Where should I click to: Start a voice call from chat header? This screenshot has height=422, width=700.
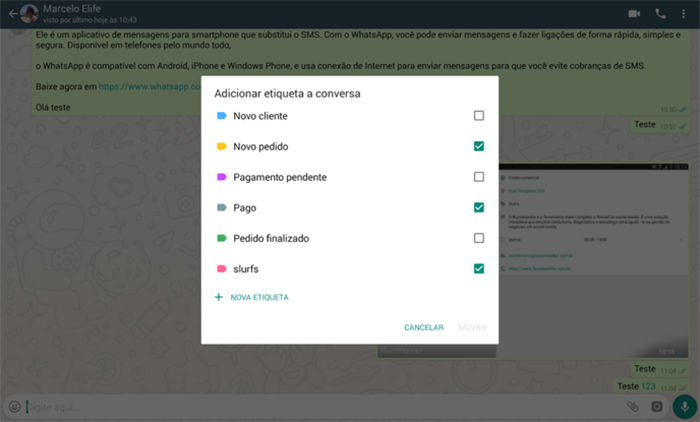coord(660,14)
